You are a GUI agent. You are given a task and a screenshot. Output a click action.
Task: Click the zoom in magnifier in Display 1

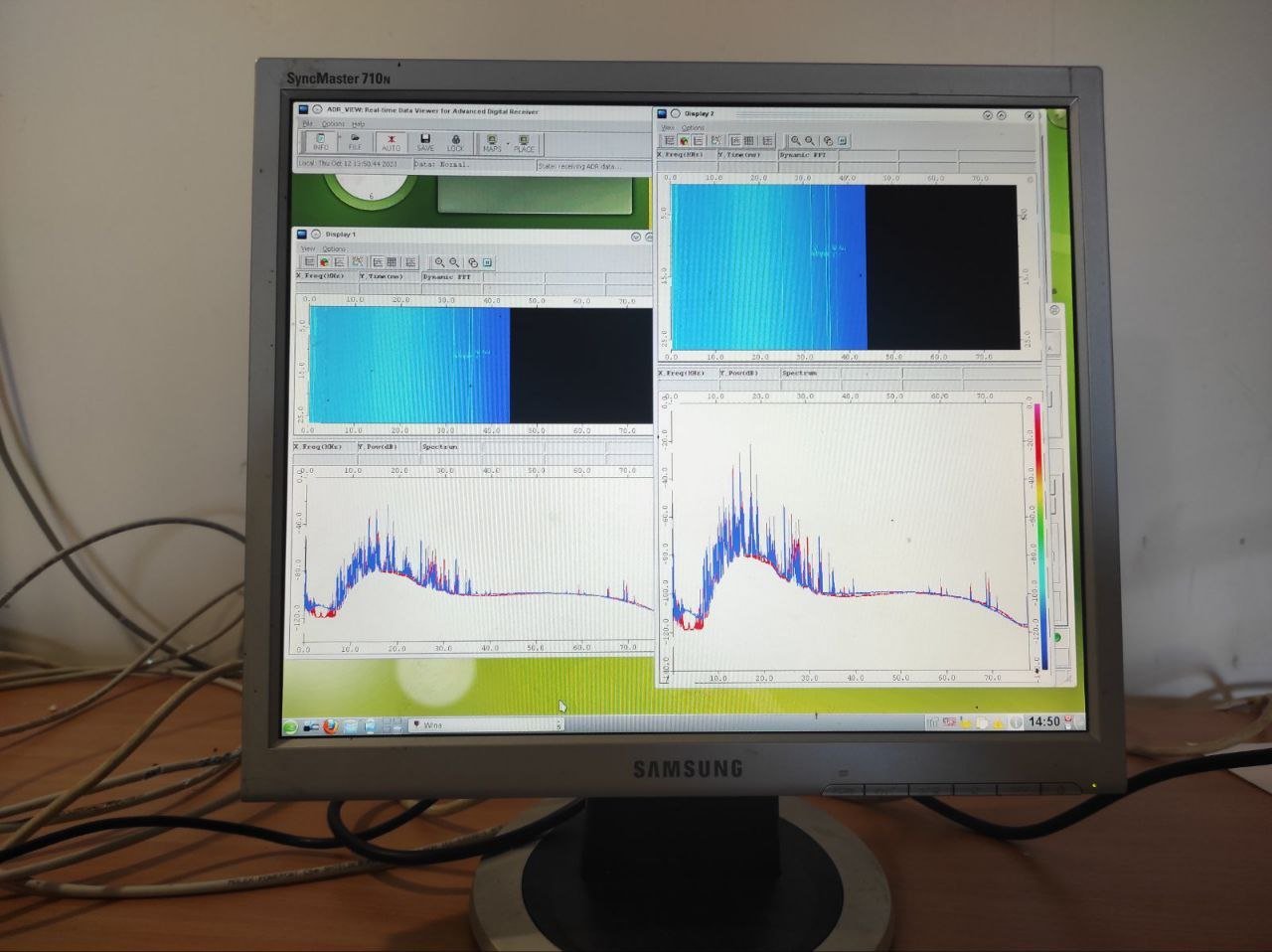tap(439, 262)
